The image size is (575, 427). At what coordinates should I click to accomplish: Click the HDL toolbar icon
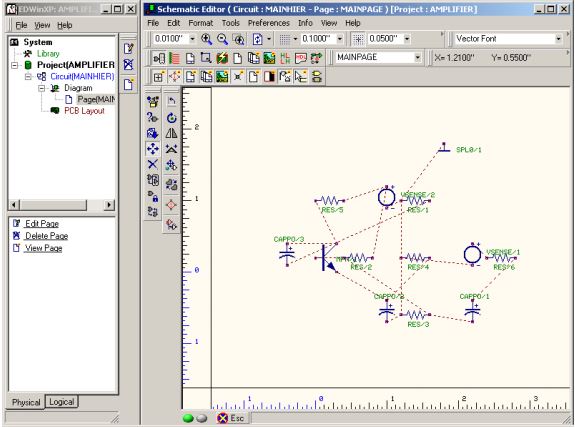tap(301, 58)
